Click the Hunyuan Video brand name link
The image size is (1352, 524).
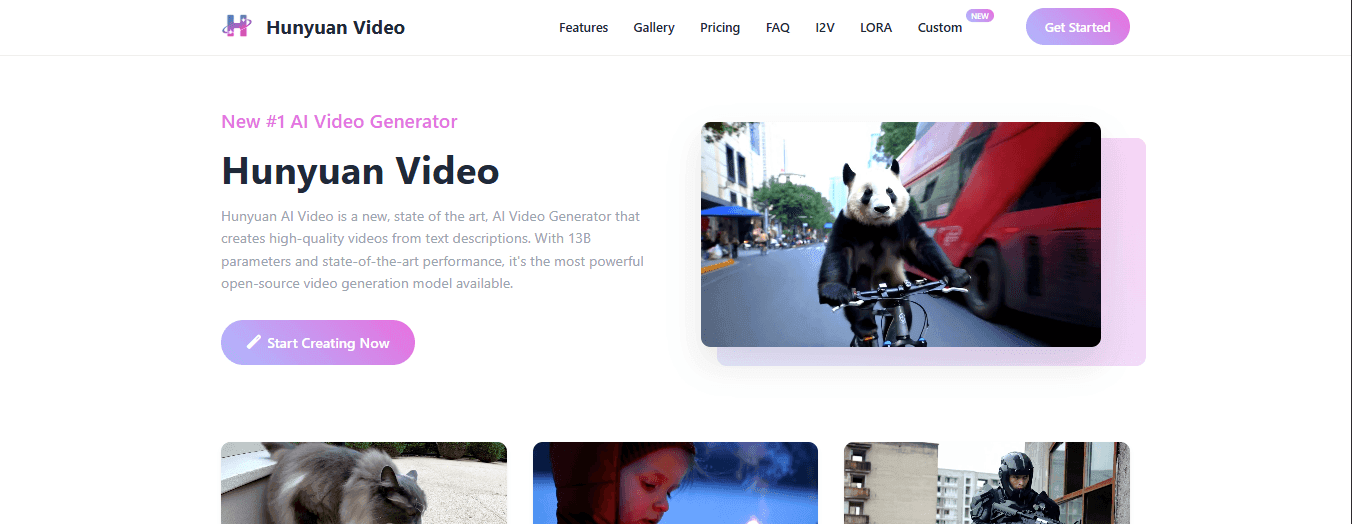pyautogui.click(x=335, y=27)
